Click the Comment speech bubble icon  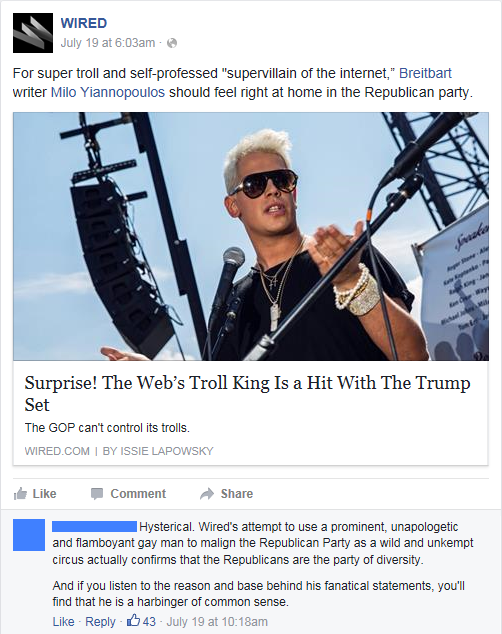pos(97,494)
